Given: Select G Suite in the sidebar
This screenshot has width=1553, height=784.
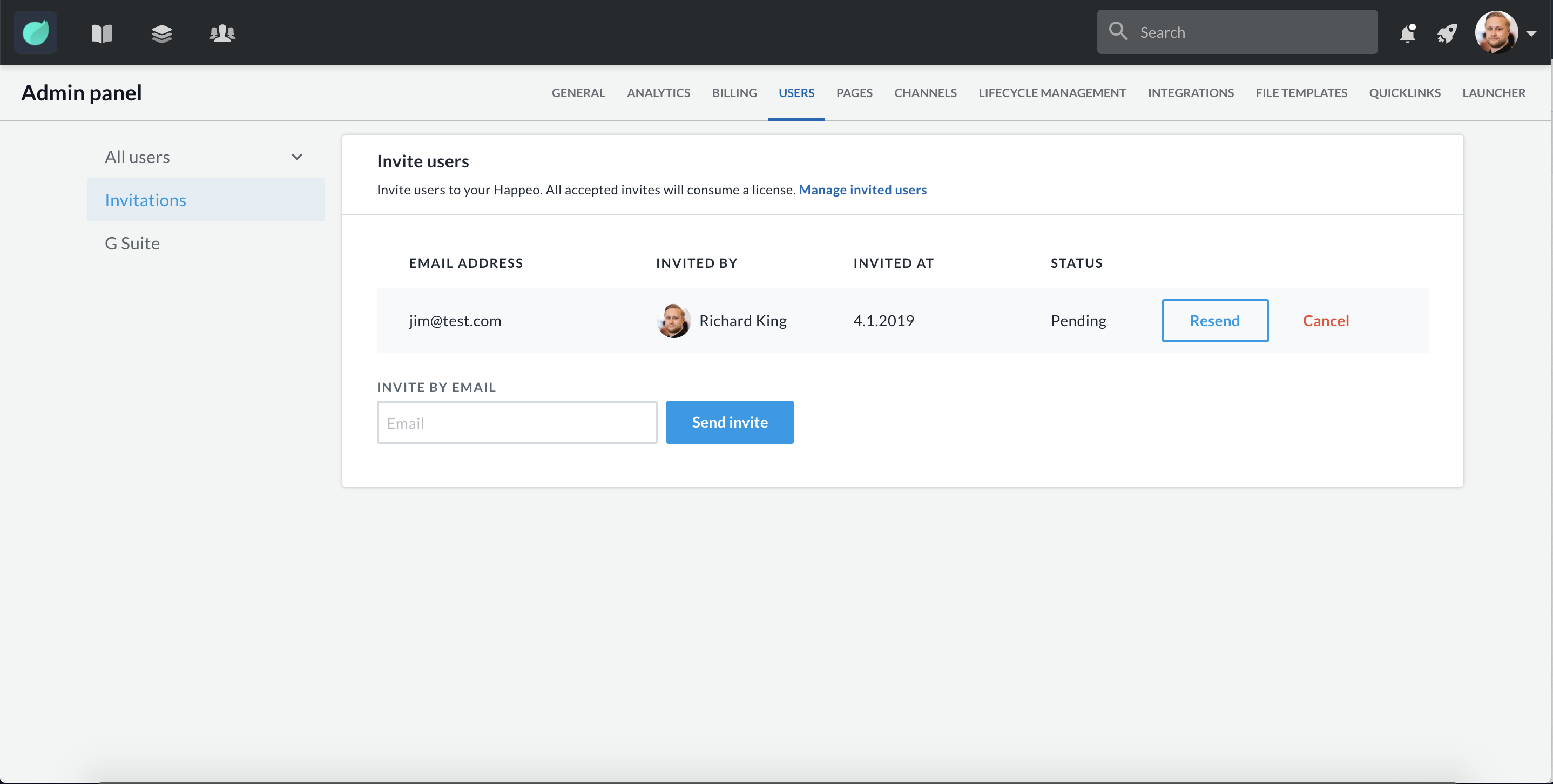Looking at the screenshot, I should (132, 244).
